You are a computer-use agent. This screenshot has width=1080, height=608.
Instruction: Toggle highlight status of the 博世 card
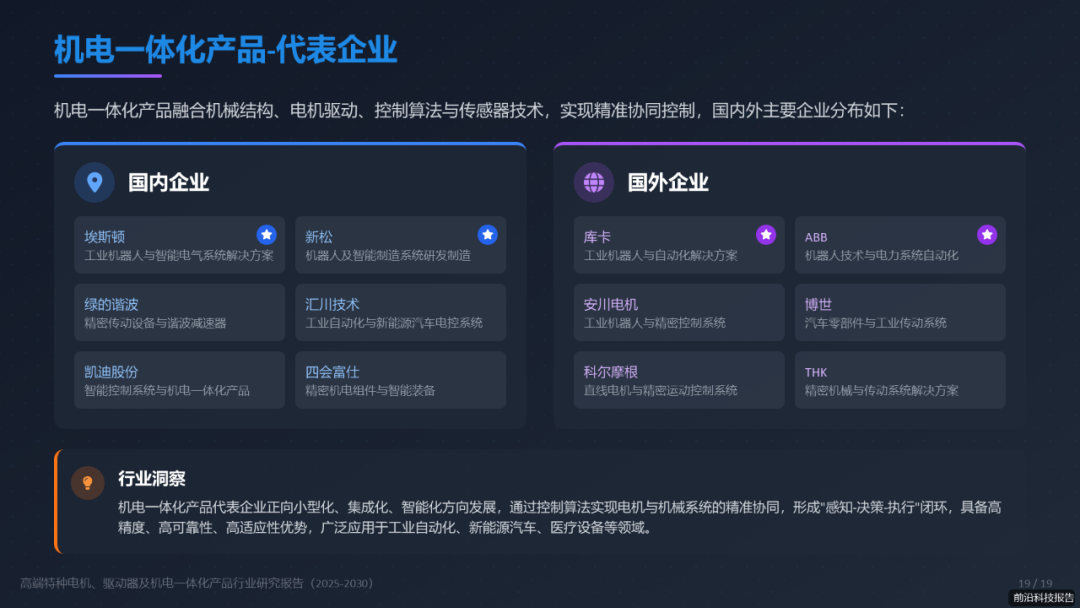pos(899,312)
